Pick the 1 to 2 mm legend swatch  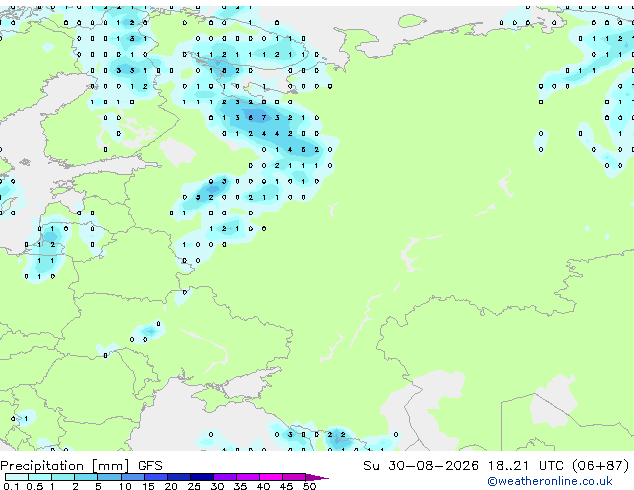click(63, 477)
